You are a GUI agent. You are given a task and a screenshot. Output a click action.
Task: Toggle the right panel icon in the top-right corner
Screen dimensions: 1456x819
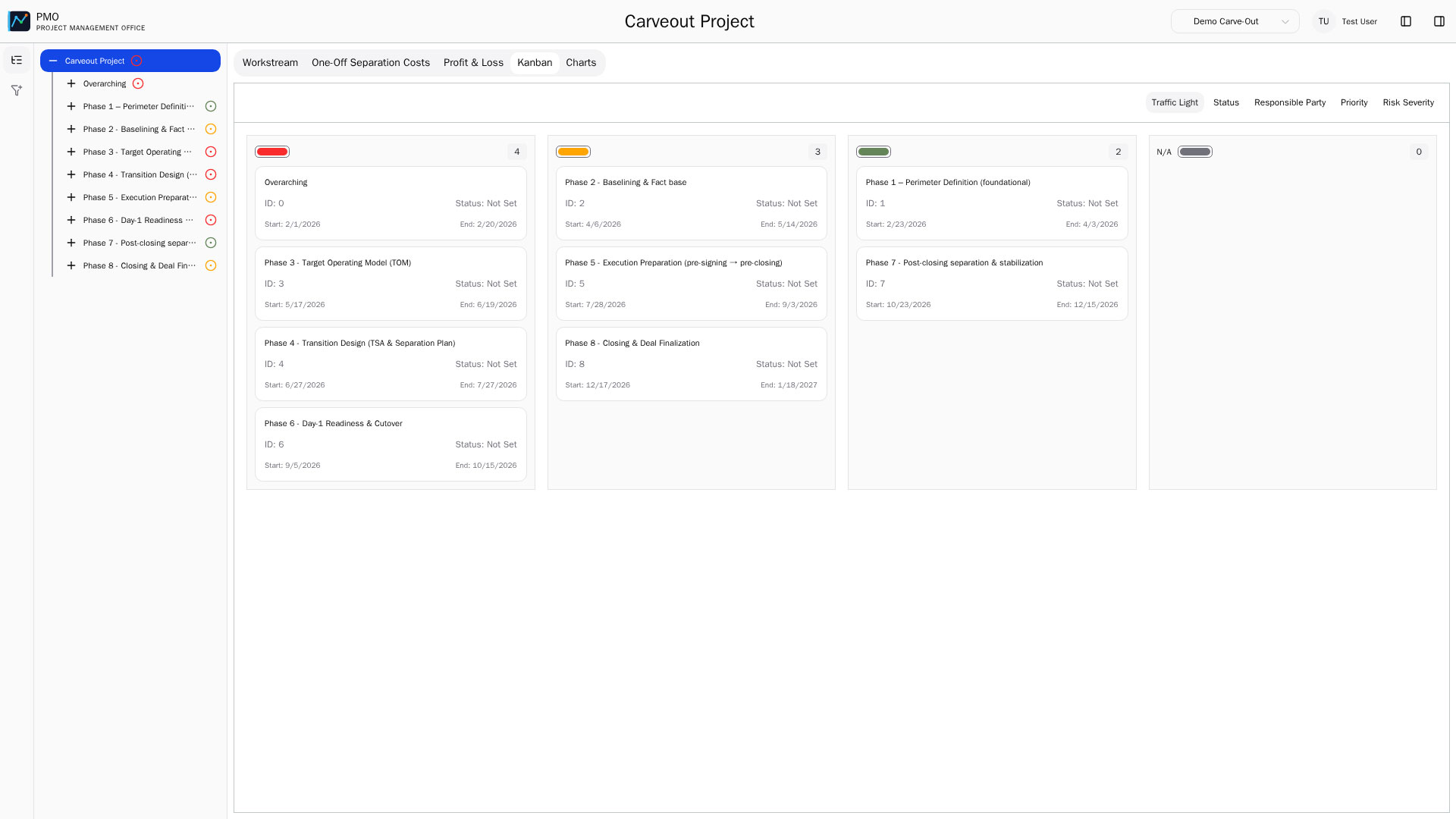(1439, 21)
